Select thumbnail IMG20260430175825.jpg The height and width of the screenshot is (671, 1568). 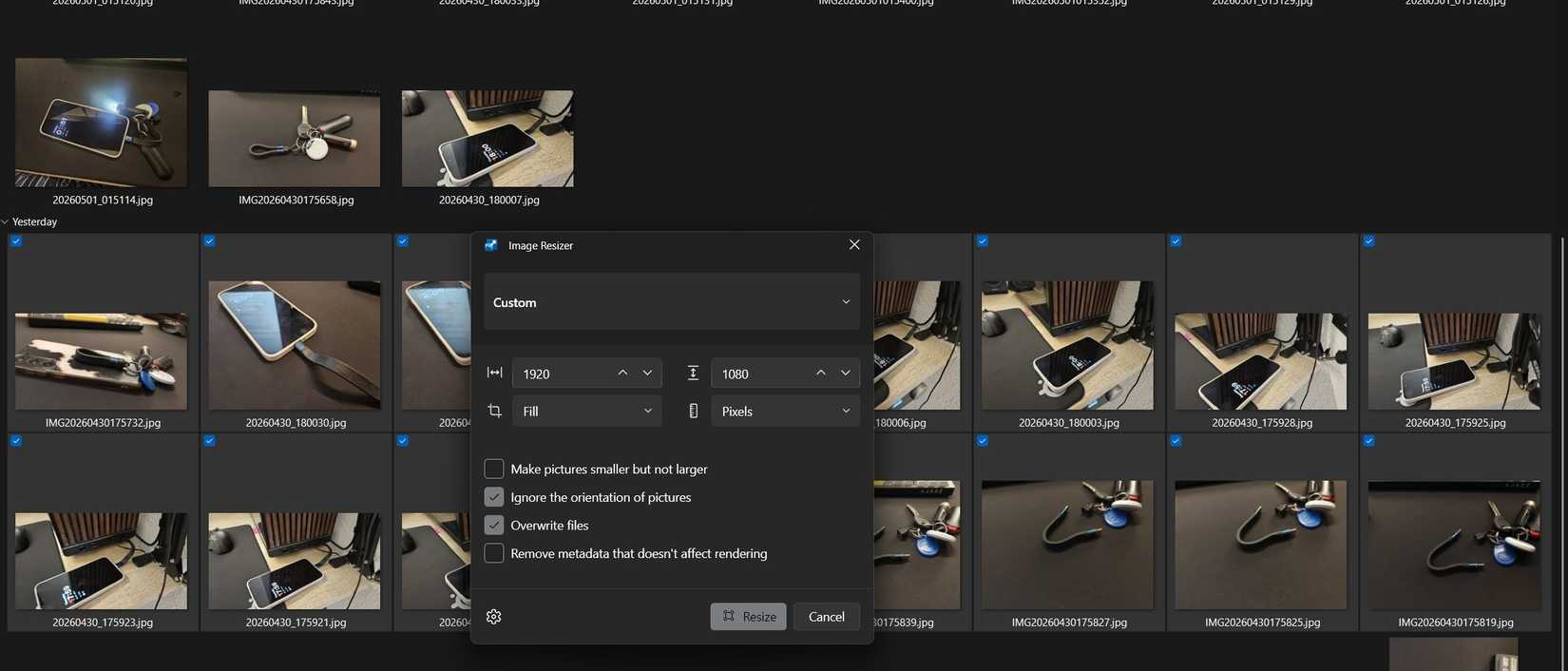1261,545
